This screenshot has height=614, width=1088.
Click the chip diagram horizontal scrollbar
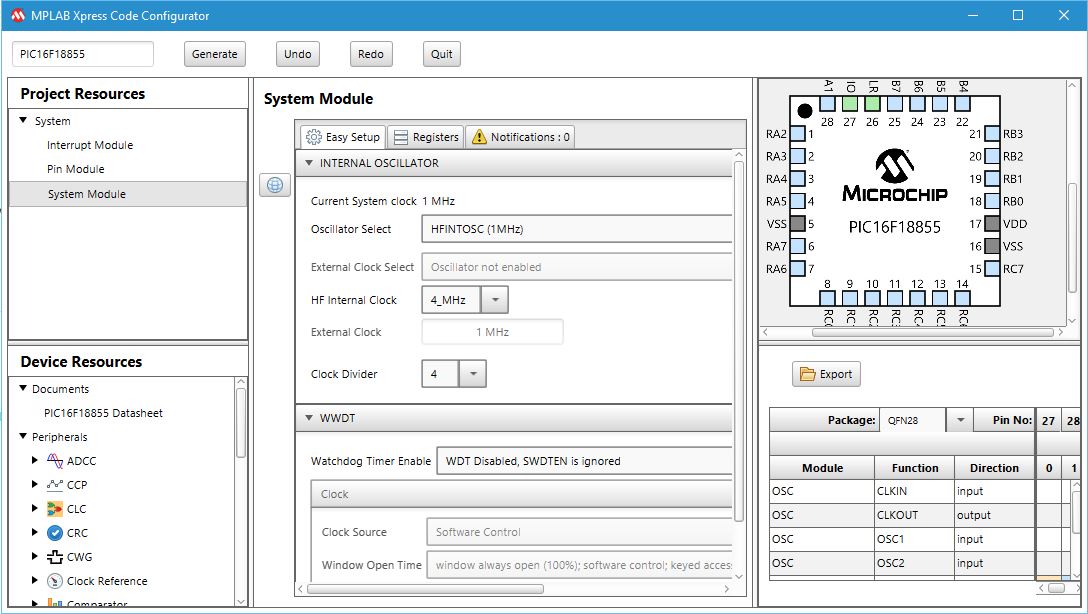933,332
